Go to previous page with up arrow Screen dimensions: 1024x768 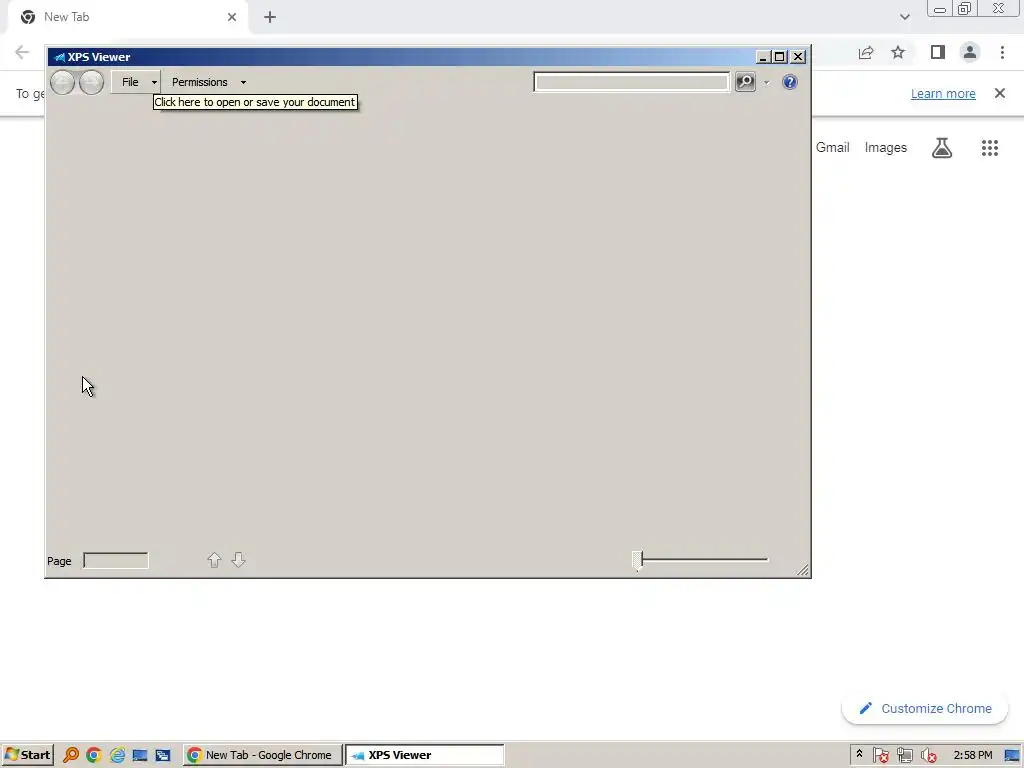(x=214, y=560)
